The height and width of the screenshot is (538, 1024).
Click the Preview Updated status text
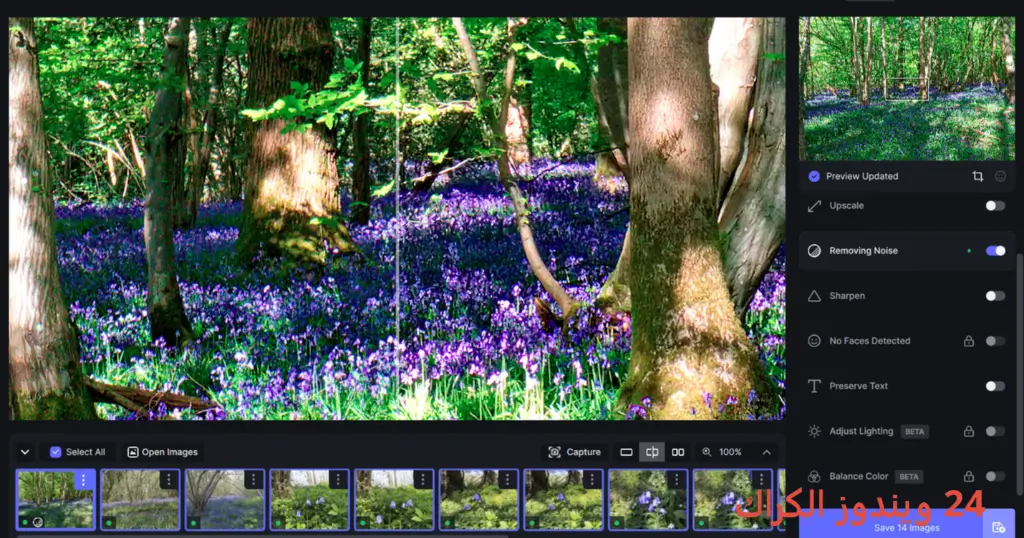pos(862,176)
